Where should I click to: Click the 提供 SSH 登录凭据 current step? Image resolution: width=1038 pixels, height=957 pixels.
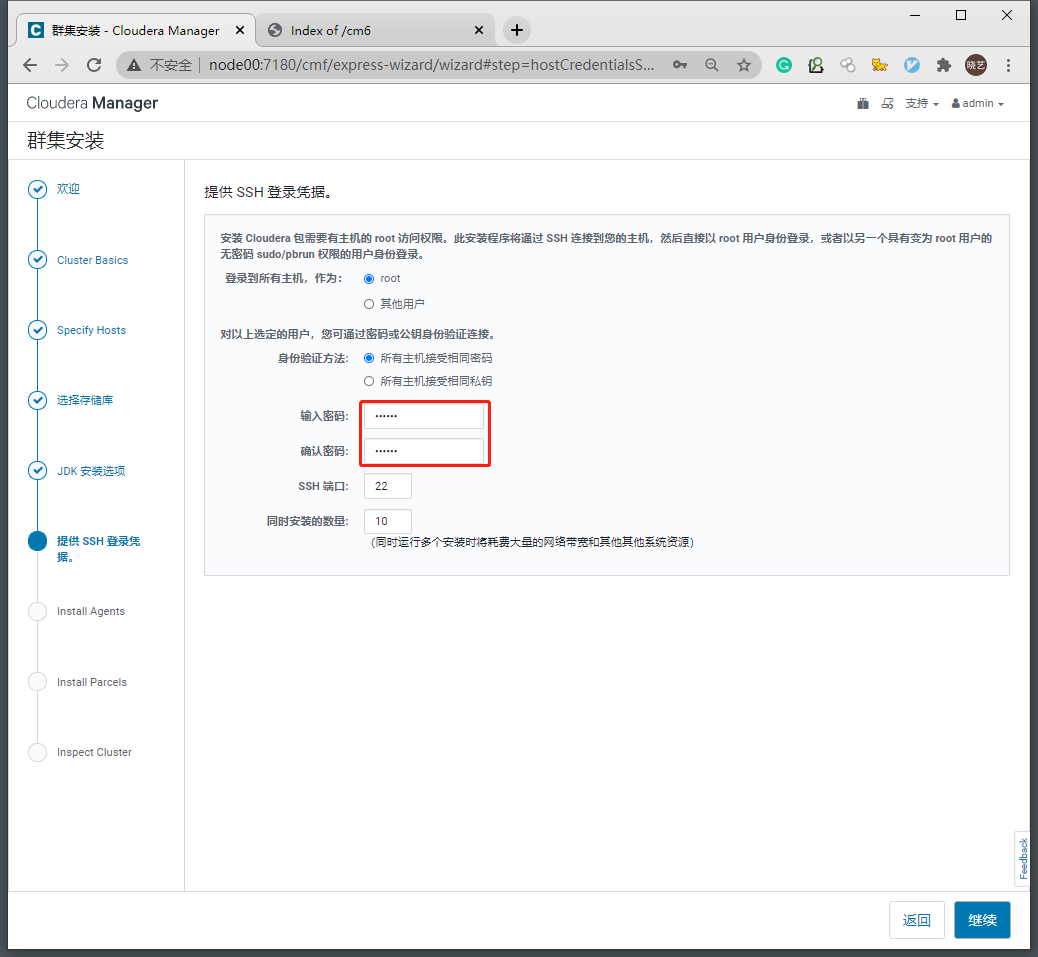[x=99, y=549]
